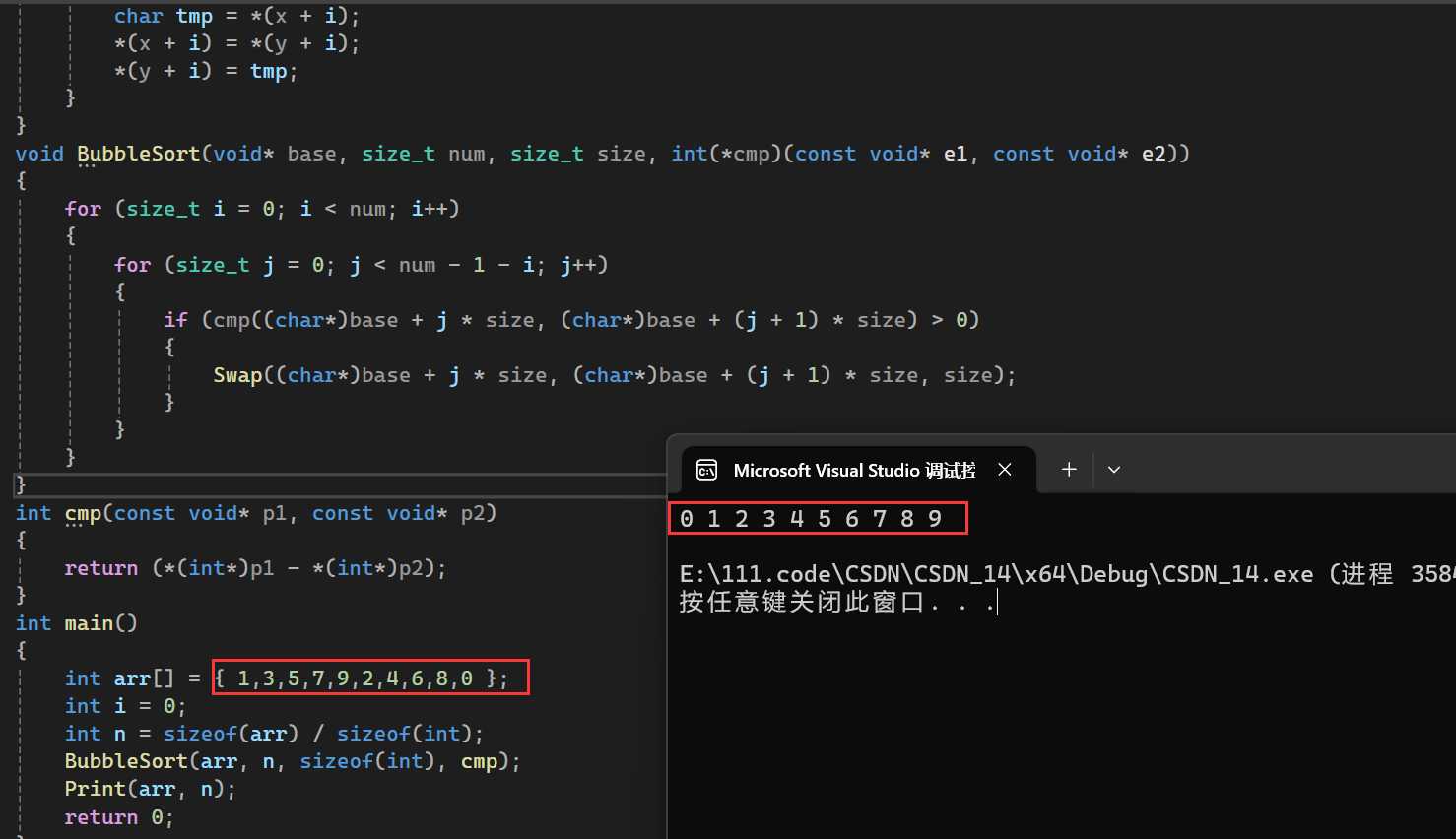Image resolution: width=1456 pixels, height=839 pixels.
Task: Click the '按任意键关闭此窗口' console message
Action: 838,602
